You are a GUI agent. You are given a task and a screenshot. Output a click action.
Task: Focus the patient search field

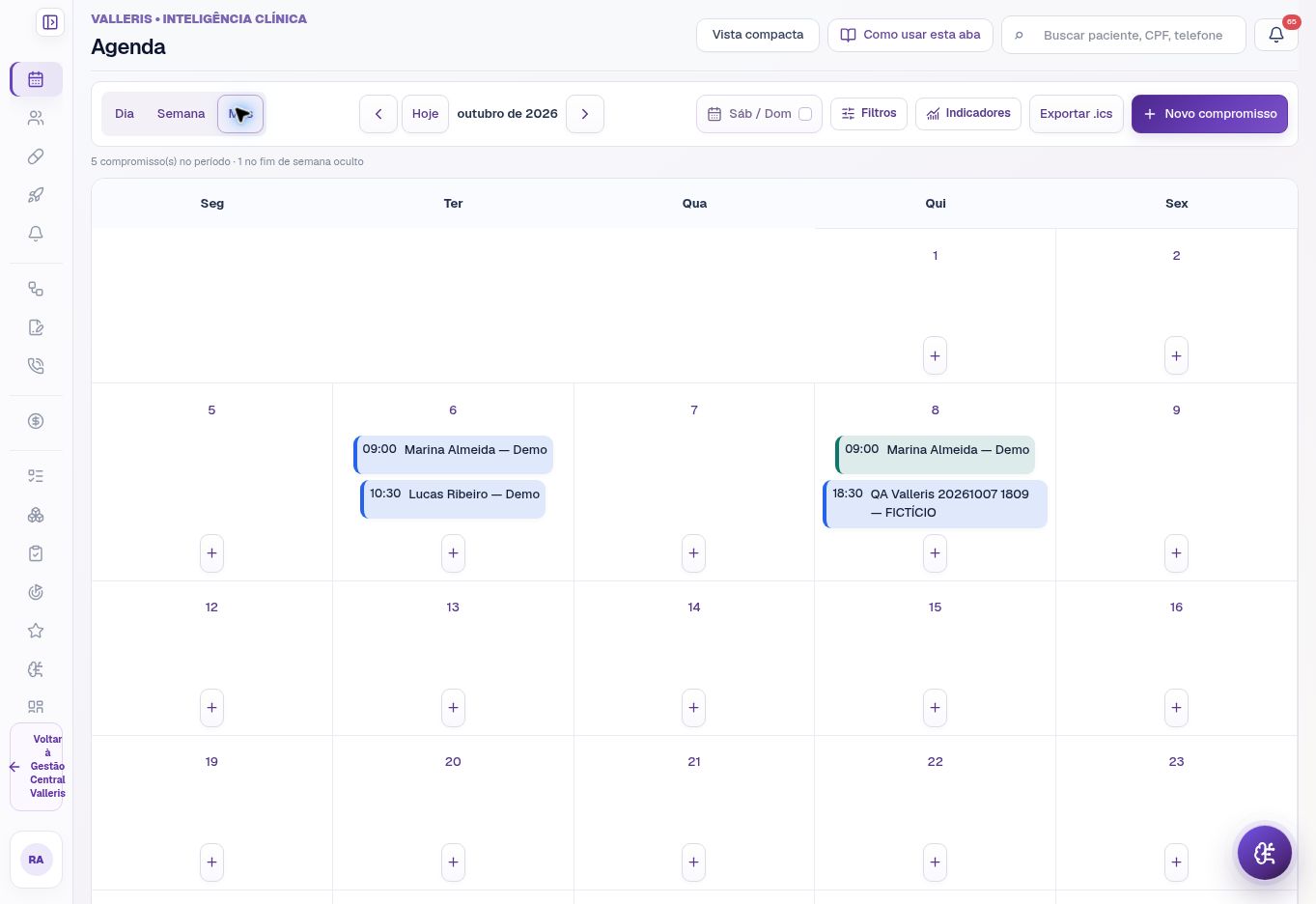(x=1124, y=35)
